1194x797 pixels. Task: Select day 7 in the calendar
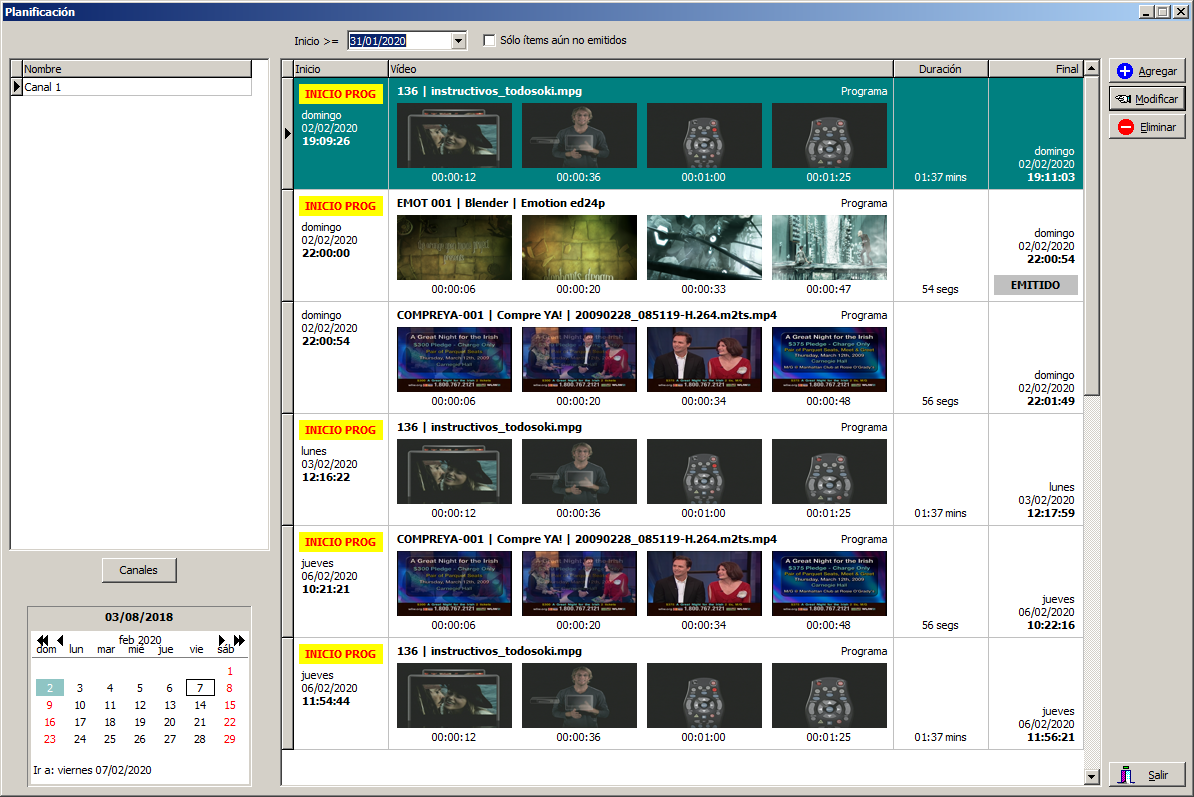pos(200,688)
